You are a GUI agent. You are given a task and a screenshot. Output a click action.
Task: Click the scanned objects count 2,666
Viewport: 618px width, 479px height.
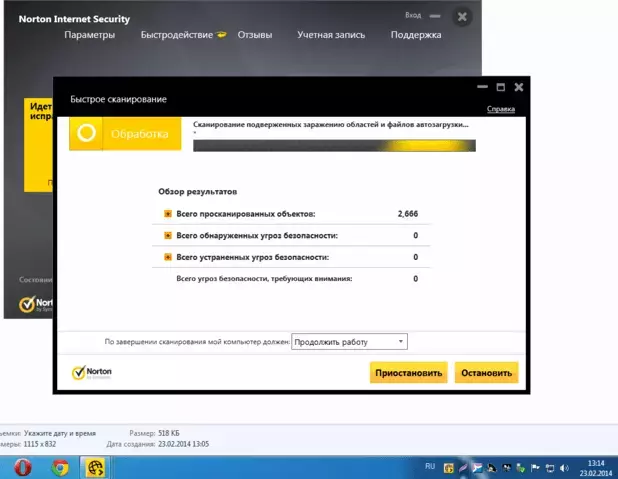click(x=408, y=214)
